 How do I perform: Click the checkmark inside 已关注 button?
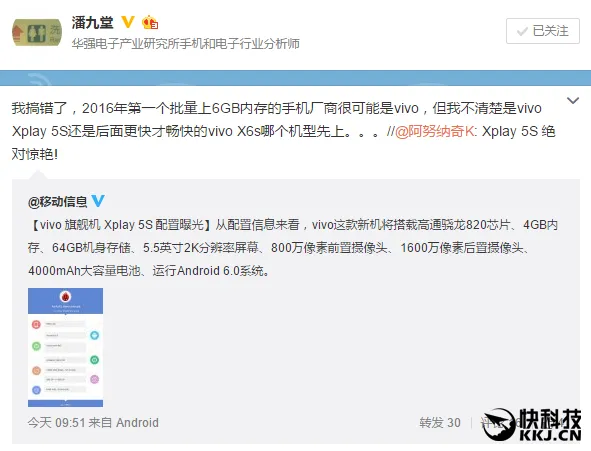[x=522, y=31]
